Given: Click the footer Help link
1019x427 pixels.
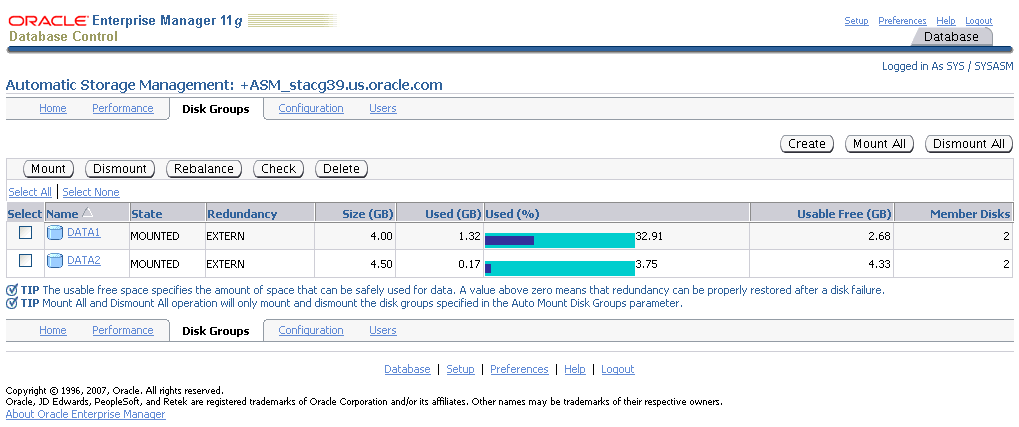Looking at the screenshot, I should (x=575, y=369).
